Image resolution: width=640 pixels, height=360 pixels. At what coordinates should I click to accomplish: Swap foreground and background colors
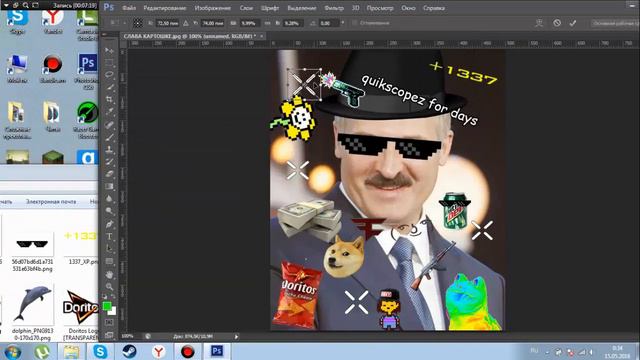[113, 297]
